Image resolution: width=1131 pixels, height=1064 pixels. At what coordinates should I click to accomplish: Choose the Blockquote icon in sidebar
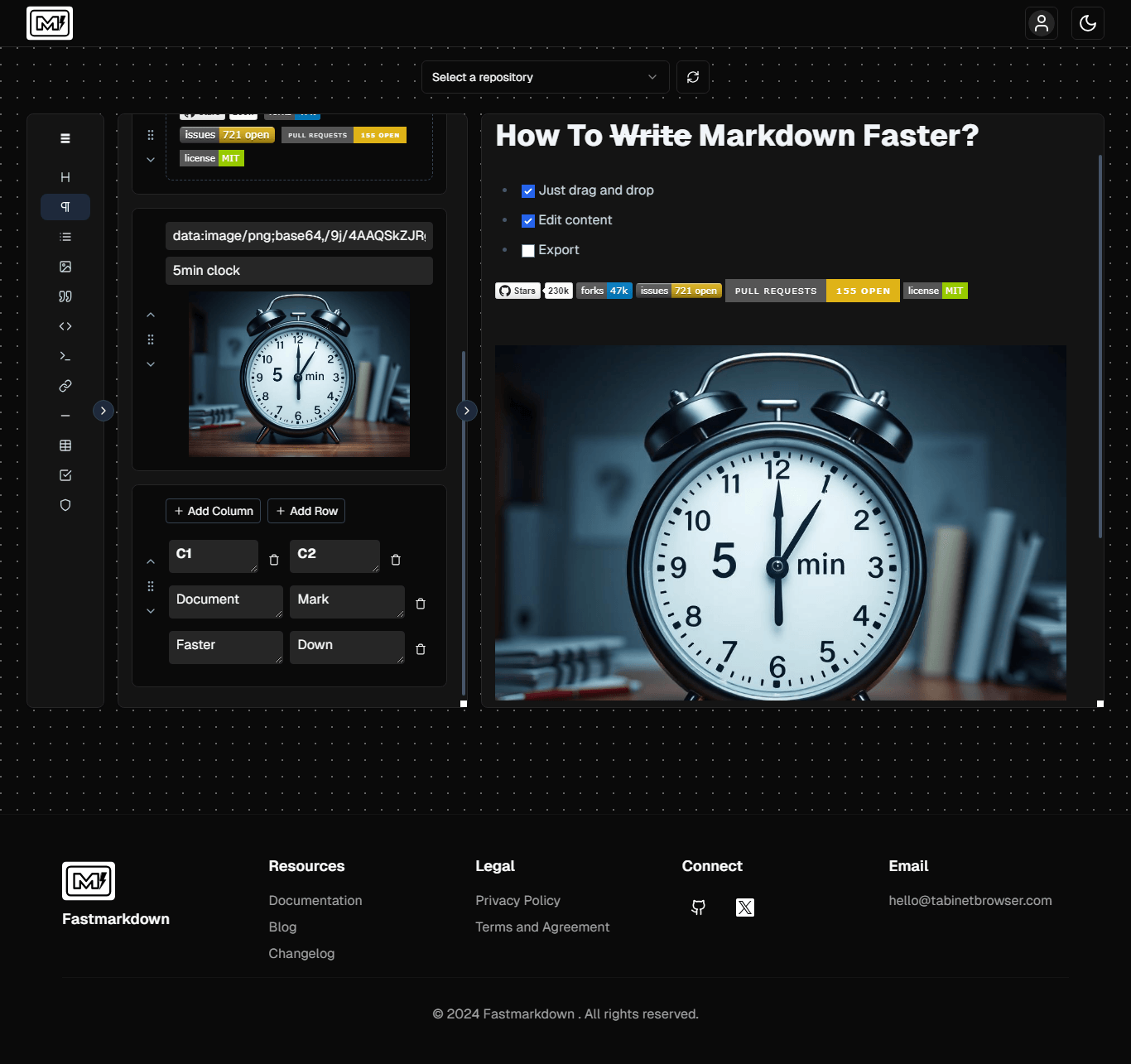tap(65, 296)
